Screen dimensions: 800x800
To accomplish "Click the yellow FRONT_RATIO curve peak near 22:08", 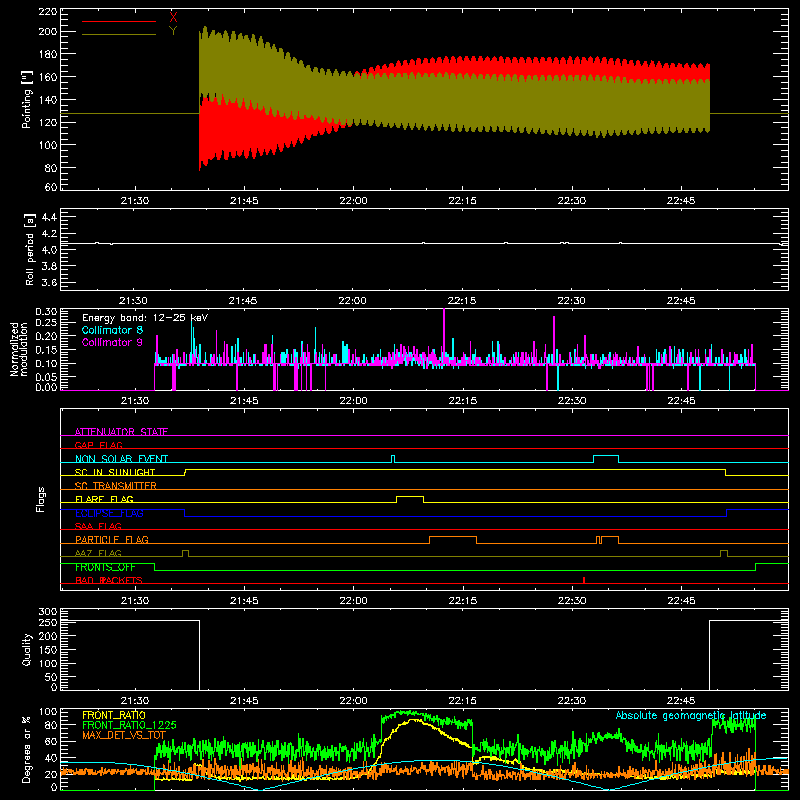I will (414, 720).
